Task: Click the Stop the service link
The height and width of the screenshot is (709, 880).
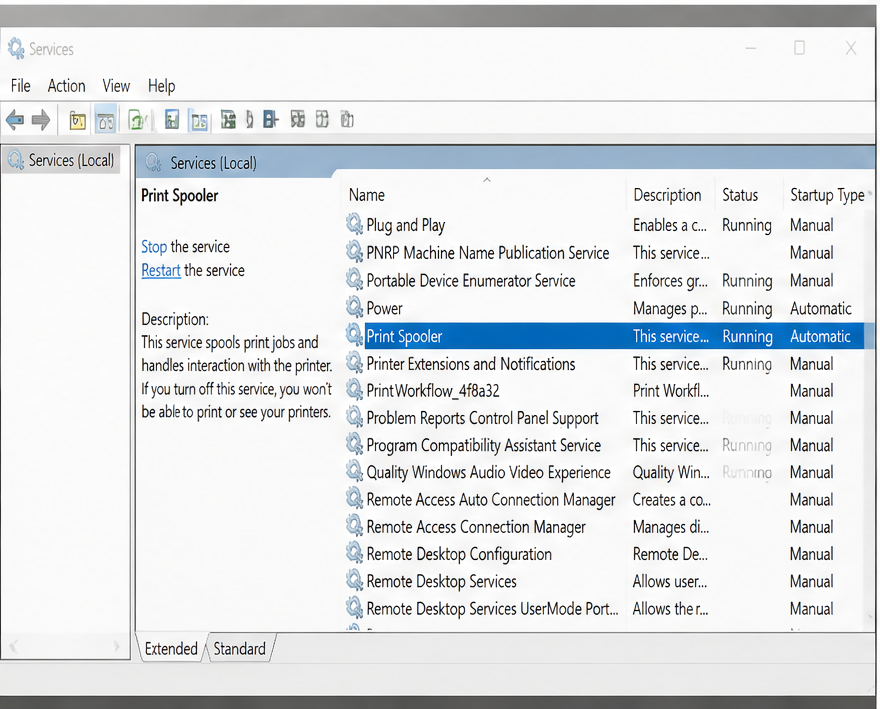Action: coord(154,247)
